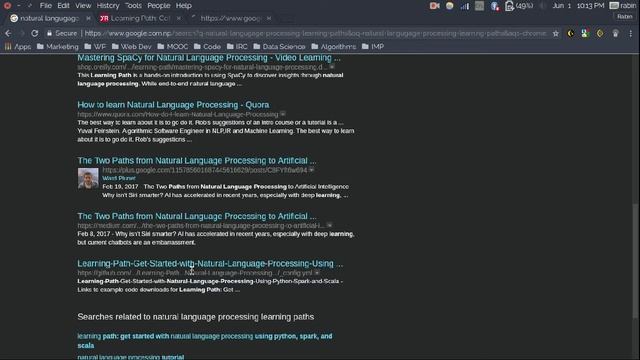This screenshot has height=360, width=640.
Task: Open the Marketing bookmark folder
Action: pyautogui.click(x=58, y=47)
